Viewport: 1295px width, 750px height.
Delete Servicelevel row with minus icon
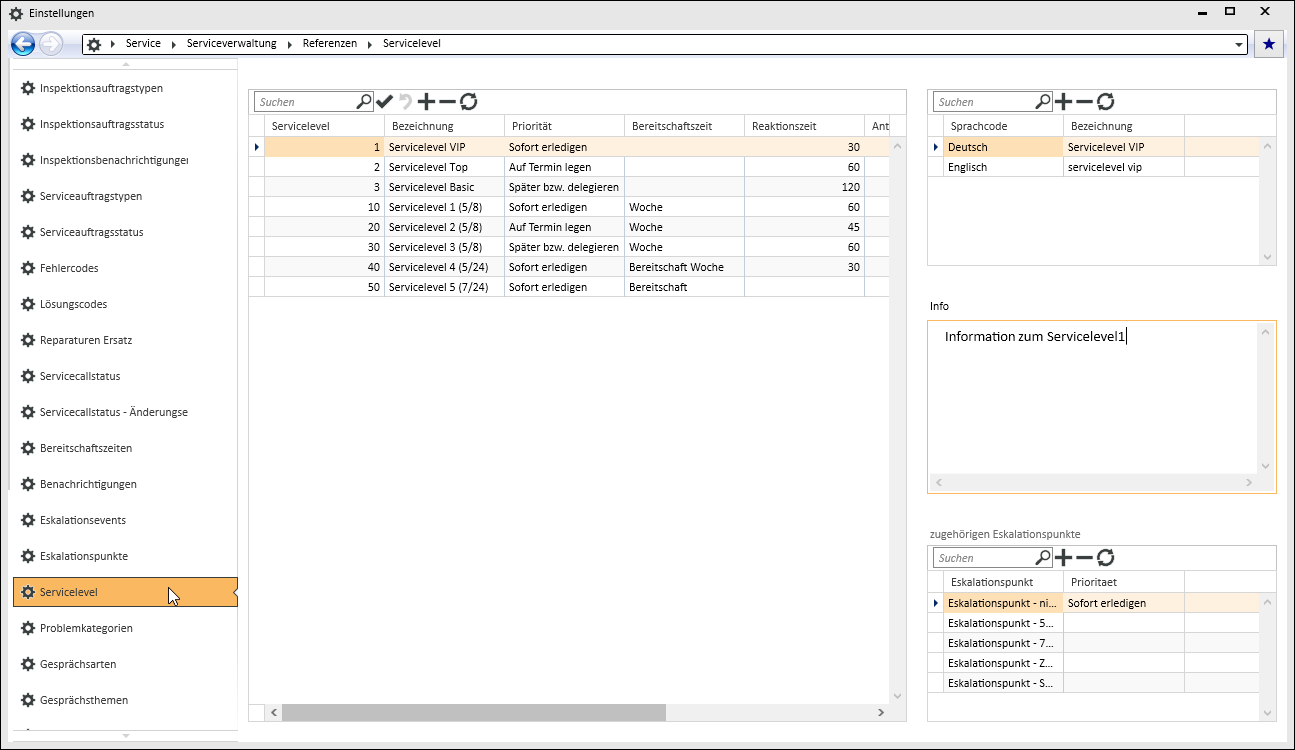[x=447, y=101]
